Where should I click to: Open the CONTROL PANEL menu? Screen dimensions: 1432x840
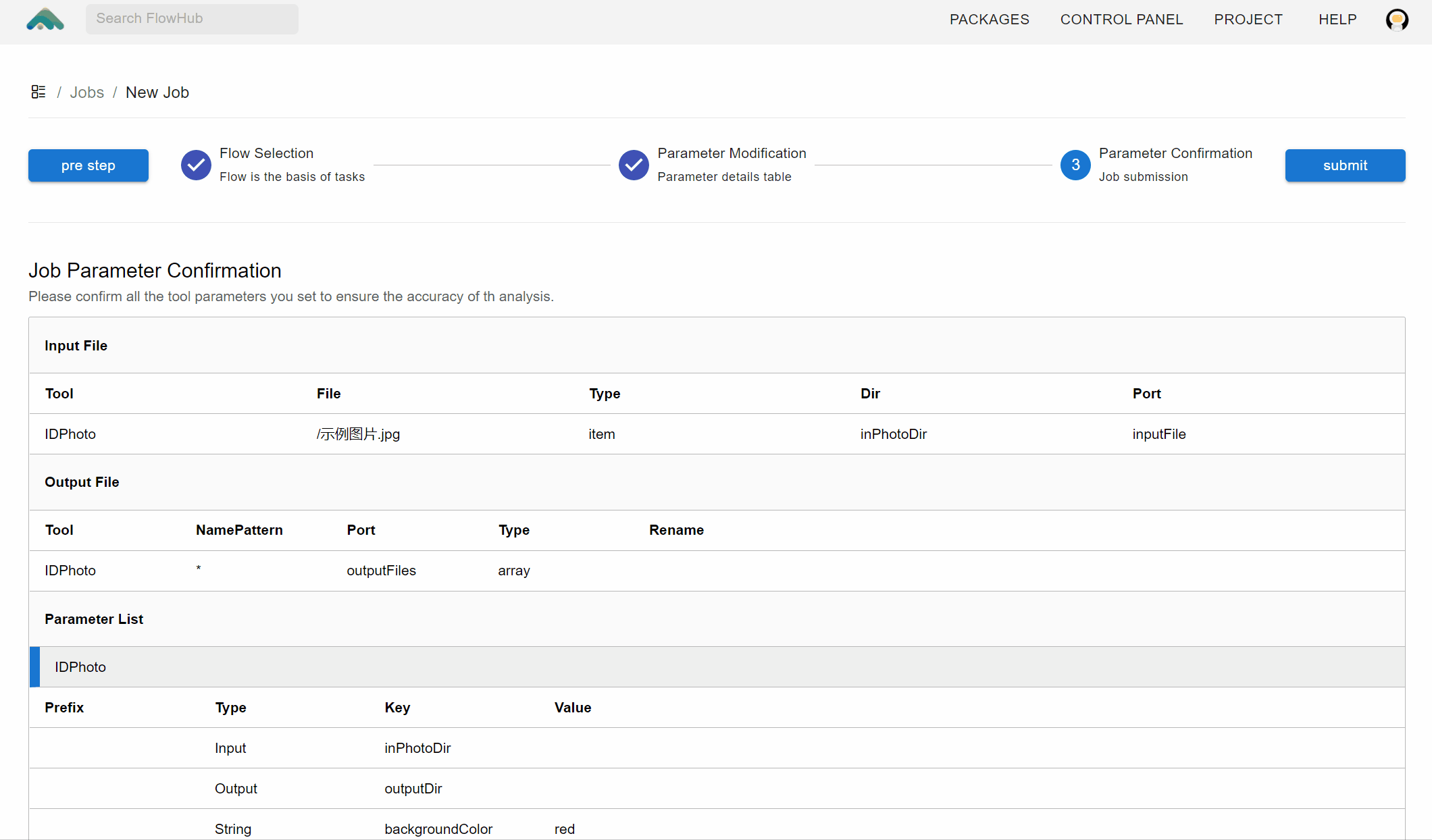1121,20
